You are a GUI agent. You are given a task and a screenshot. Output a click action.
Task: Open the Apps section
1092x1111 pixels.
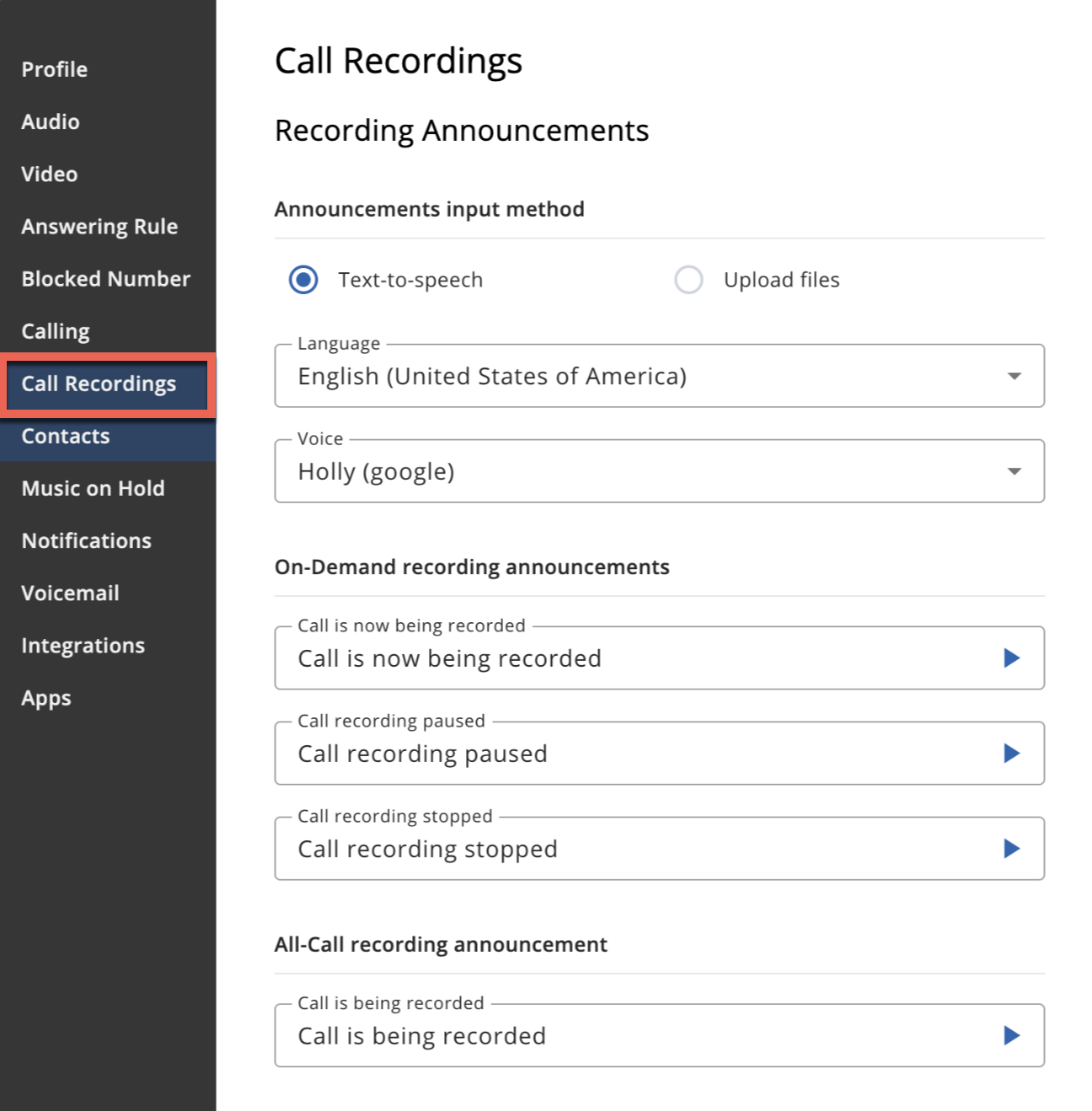[x=46, y=697]
